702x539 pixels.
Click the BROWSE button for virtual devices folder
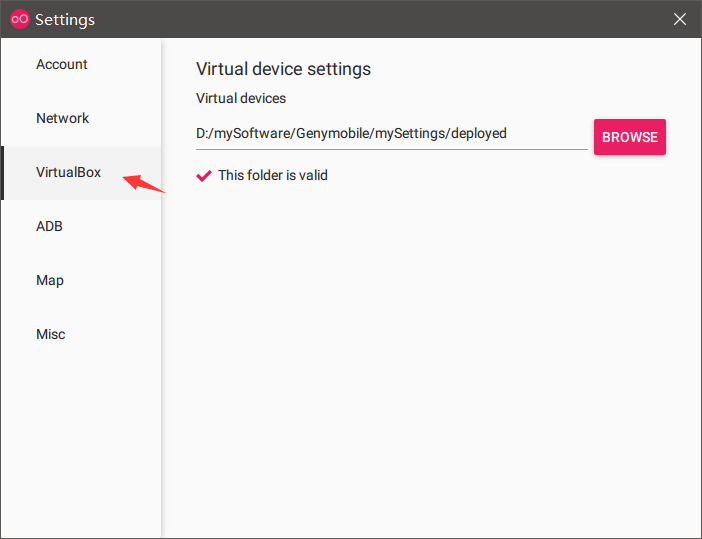[629, 137]
